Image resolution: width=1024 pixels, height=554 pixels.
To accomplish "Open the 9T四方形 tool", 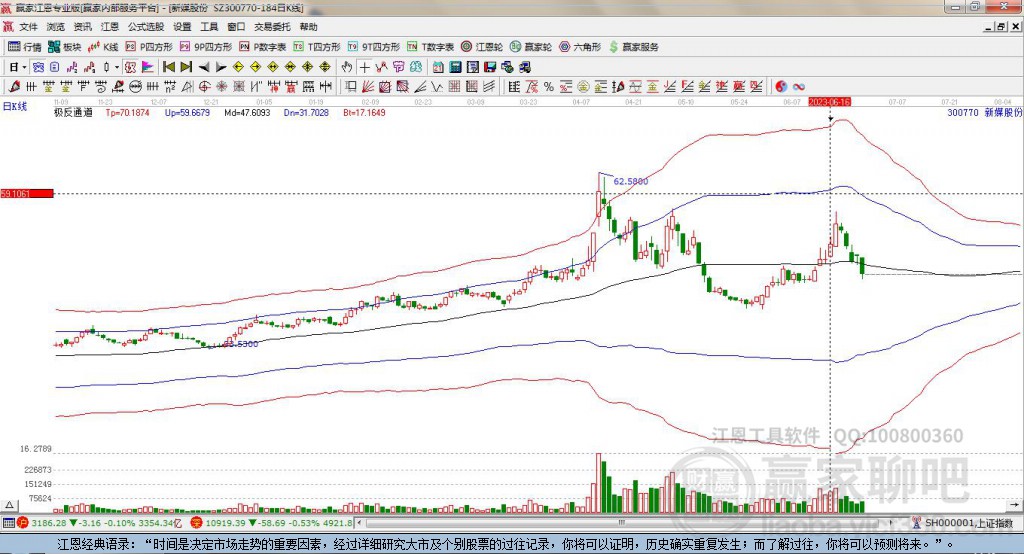I will click(374, 47).
